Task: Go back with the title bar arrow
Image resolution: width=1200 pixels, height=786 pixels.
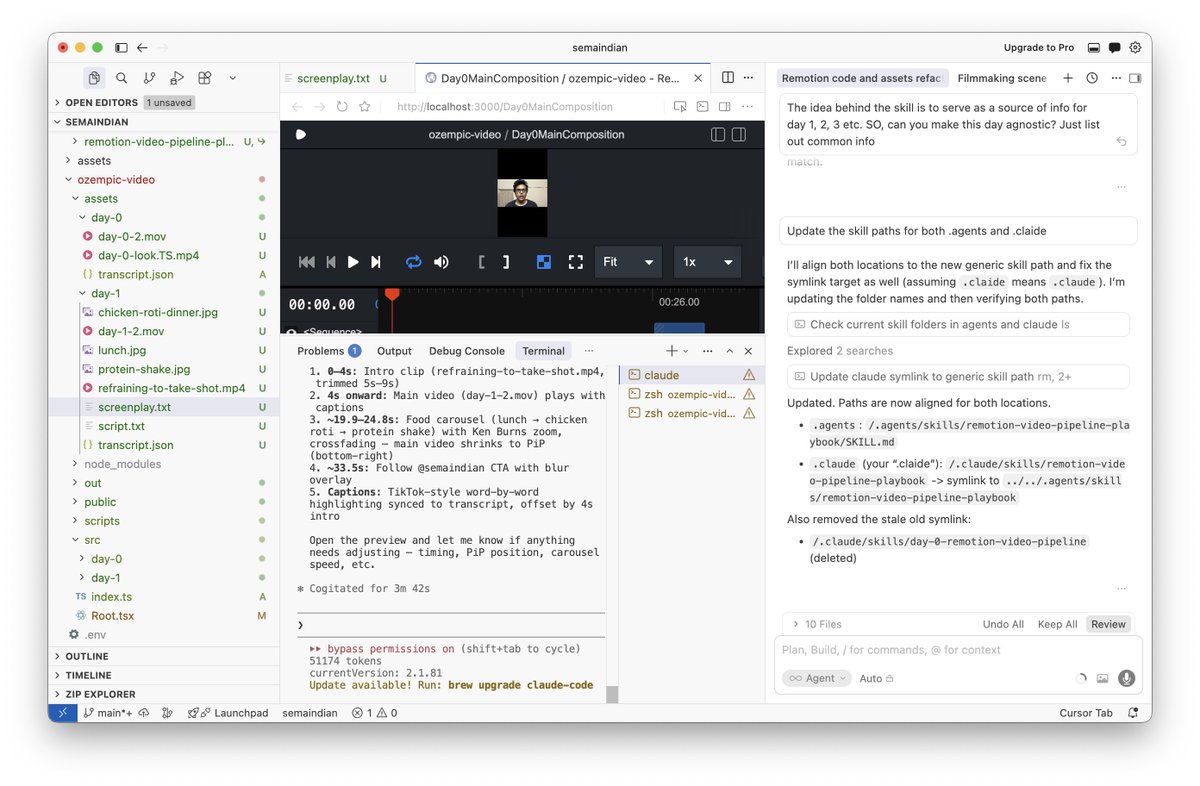Action: point(142,47)
